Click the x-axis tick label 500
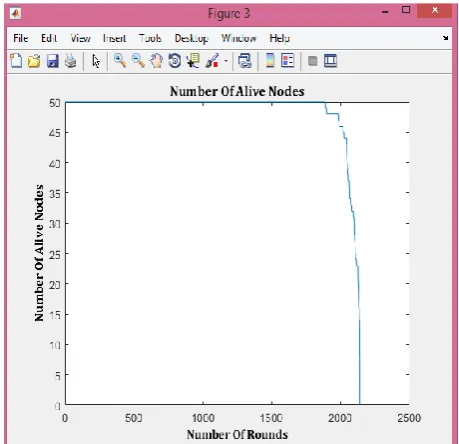Viewport: 459px width, 444px height. point(134,418)
